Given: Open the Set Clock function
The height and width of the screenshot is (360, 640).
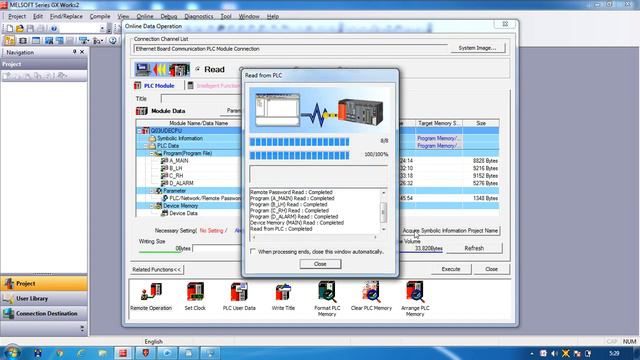Looking at the screenshot, I should click(x=195, y=297).
